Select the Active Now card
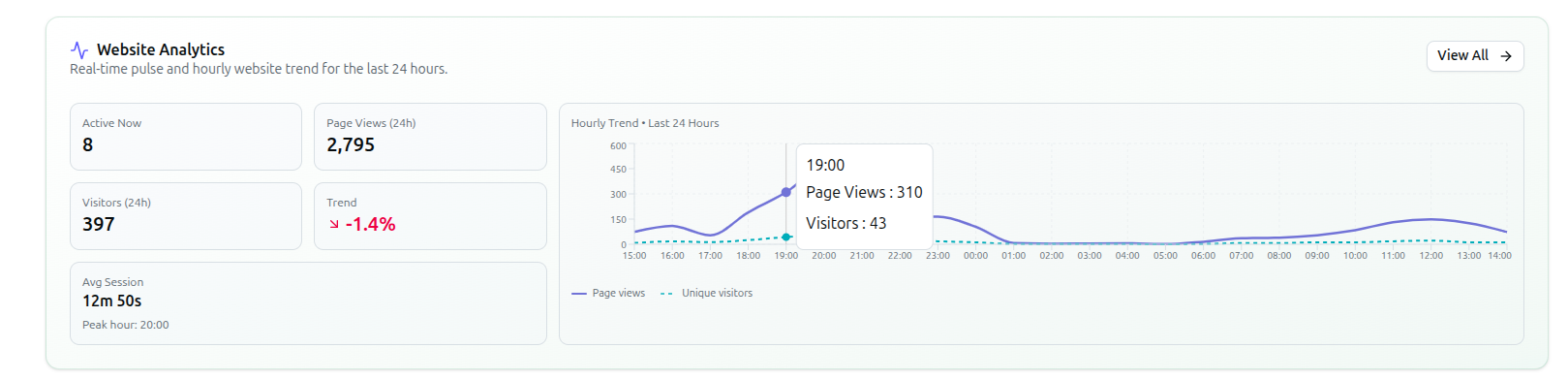The image size is (1568, 380). point(186,137)
